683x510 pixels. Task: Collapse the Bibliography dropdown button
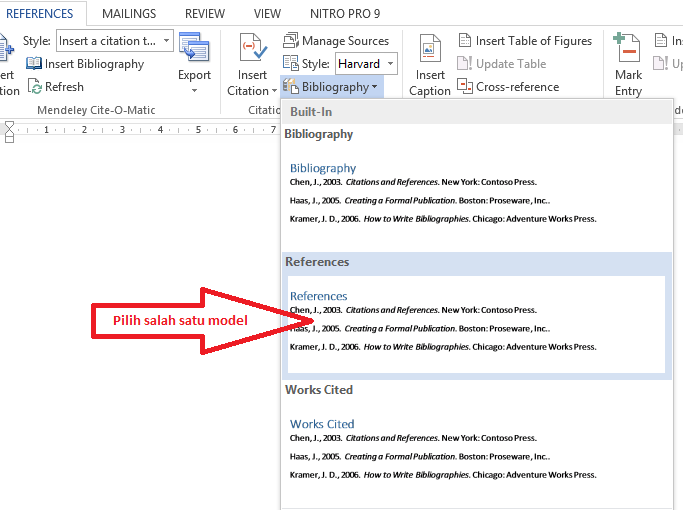(331, 87)
